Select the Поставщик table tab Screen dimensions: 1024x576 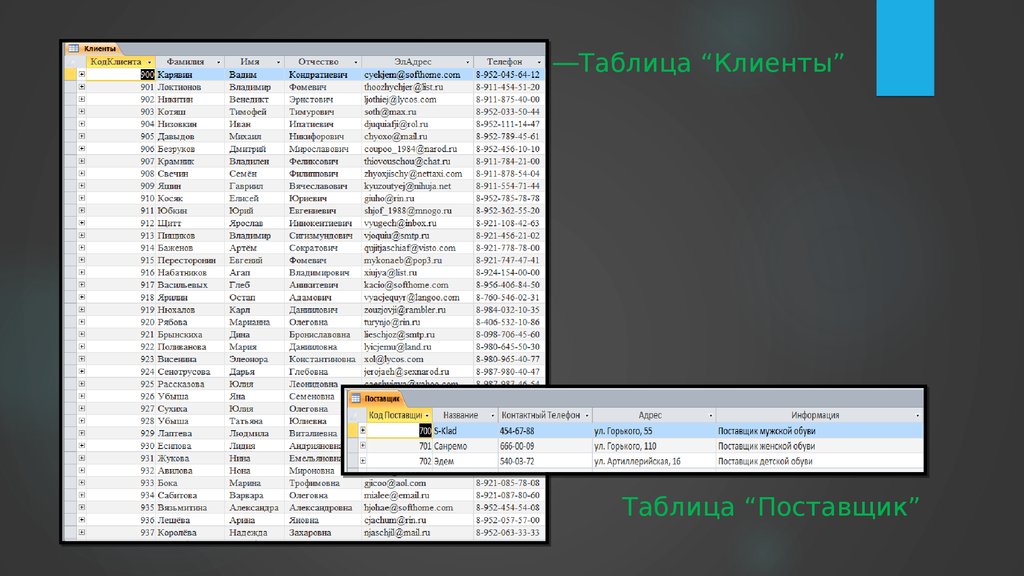[381, 398]
